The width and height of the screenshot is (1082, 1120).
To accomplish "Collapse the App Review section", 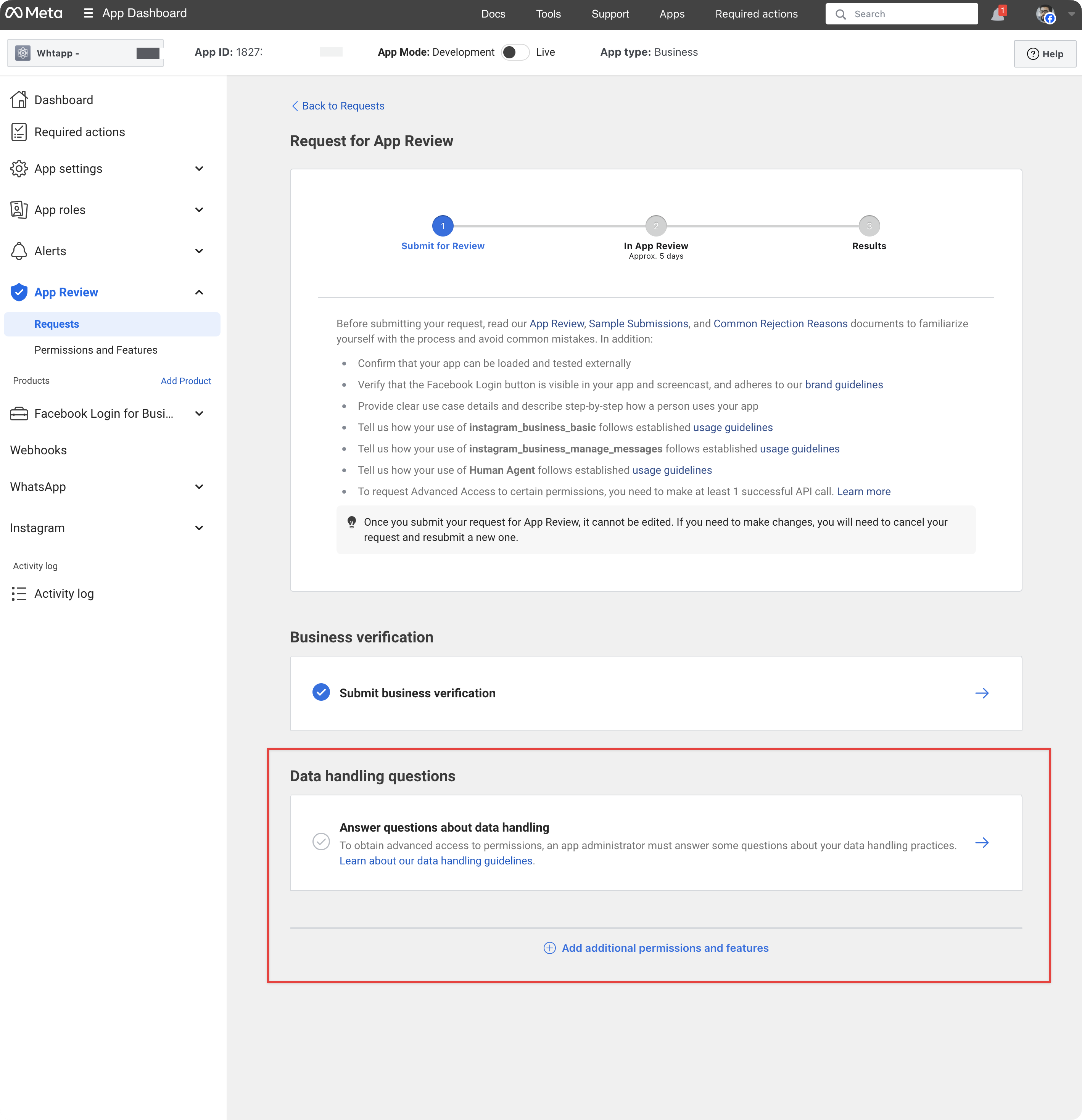I will [199, 292].
